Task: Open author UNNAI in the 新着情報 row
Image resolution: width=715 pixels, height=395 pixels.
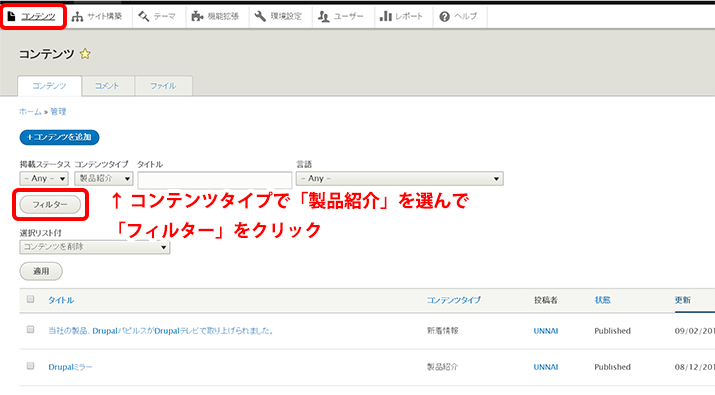Action: click(546, 331)
